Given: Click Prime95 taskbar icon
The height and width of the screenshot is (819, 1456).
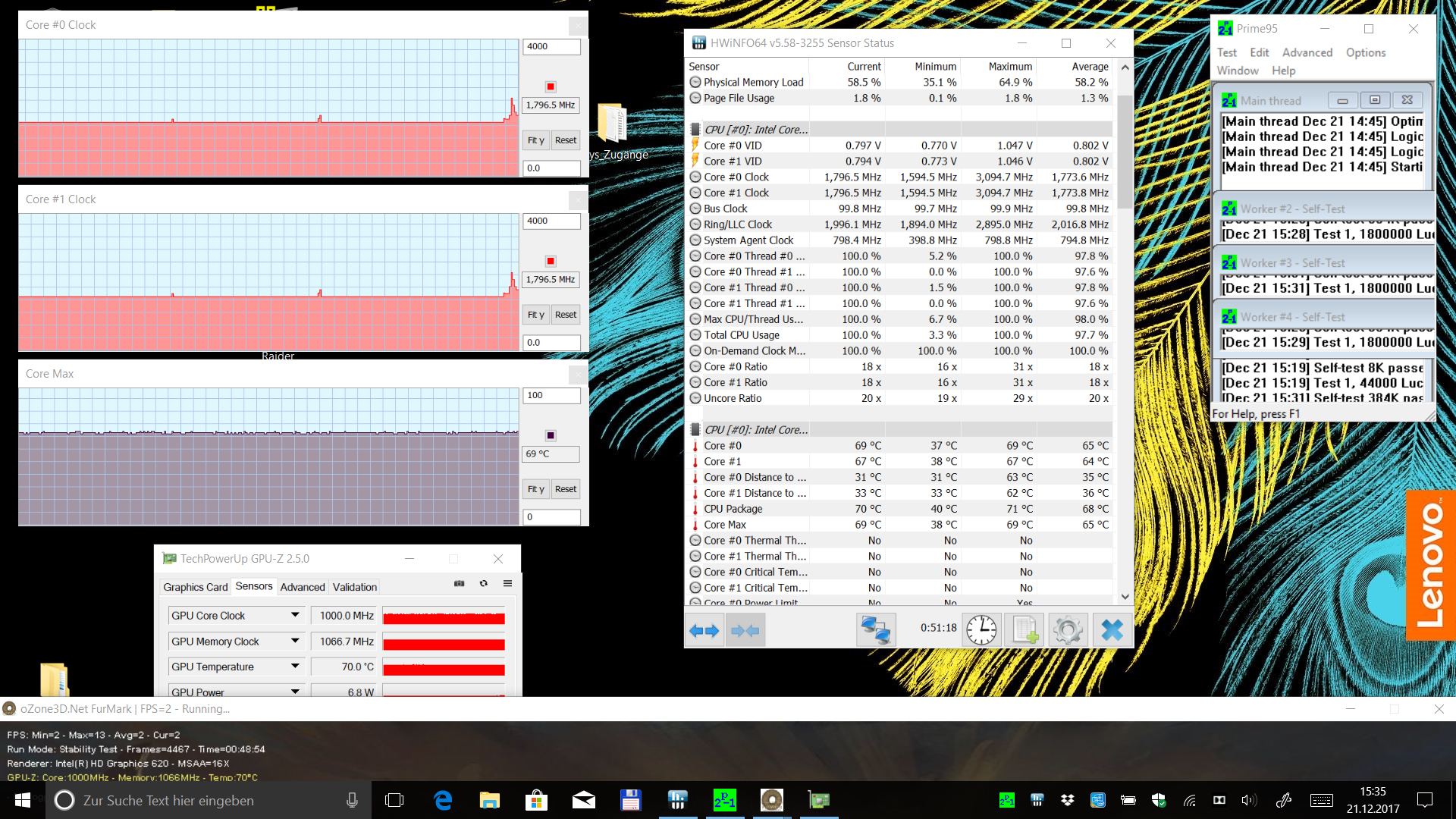Looking at the screenshot, I should (724, 800).
